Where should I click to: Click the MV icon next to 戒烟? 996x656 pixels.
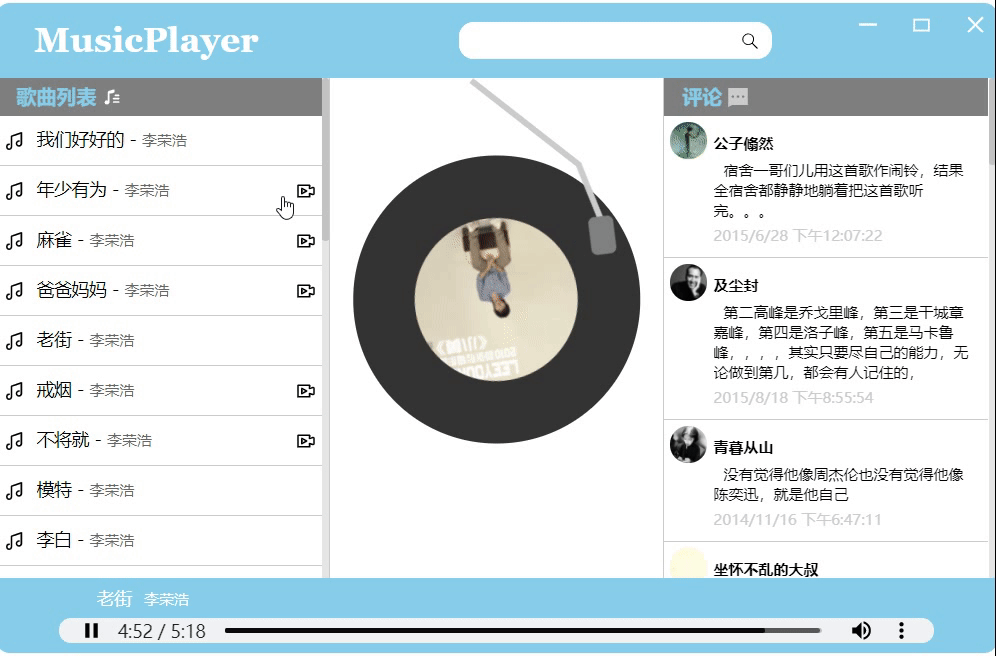[305, 390]
